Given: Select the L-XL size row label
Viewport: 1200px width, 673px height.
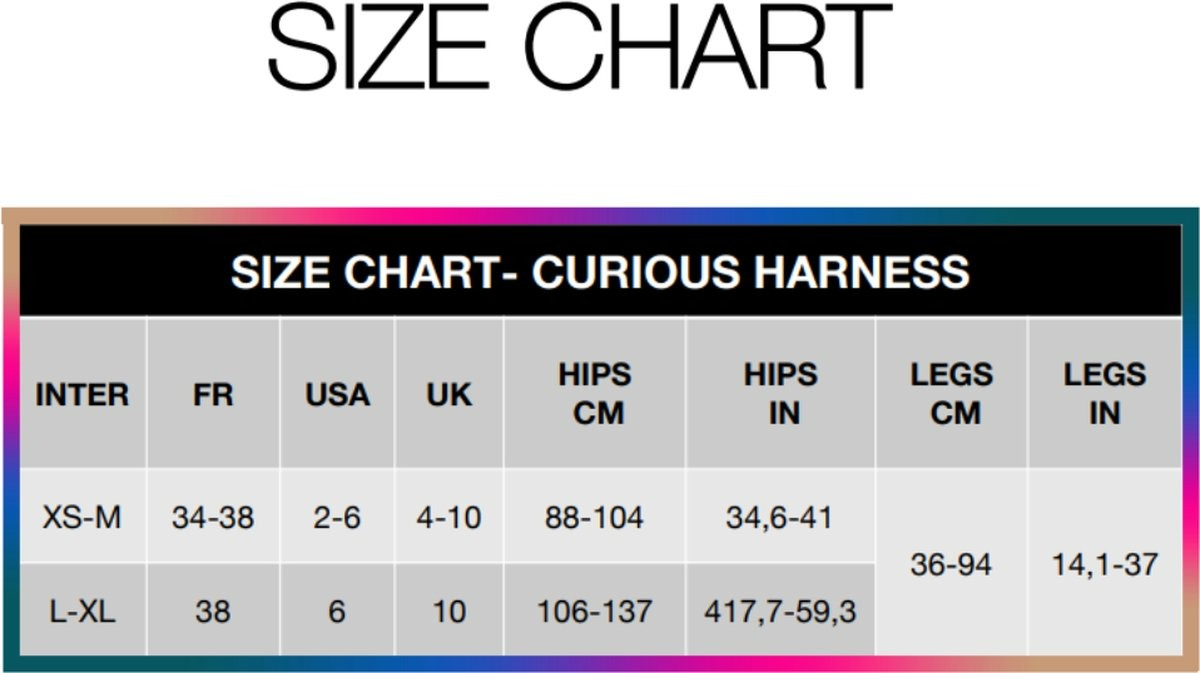Looking at the screenshot, I should (x=82, y=611).
